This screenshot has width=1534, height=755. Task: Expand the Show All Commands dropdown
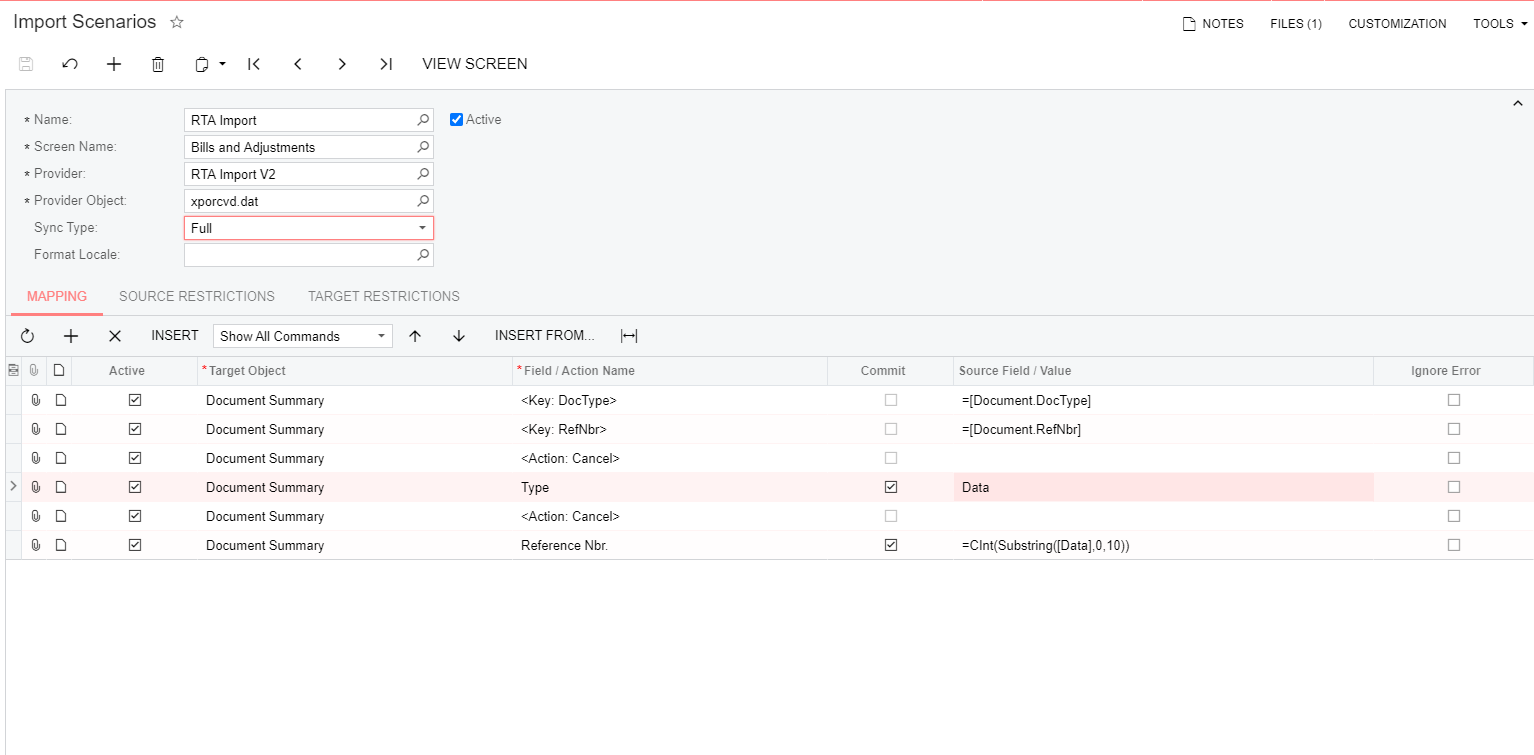coord(381,336)
